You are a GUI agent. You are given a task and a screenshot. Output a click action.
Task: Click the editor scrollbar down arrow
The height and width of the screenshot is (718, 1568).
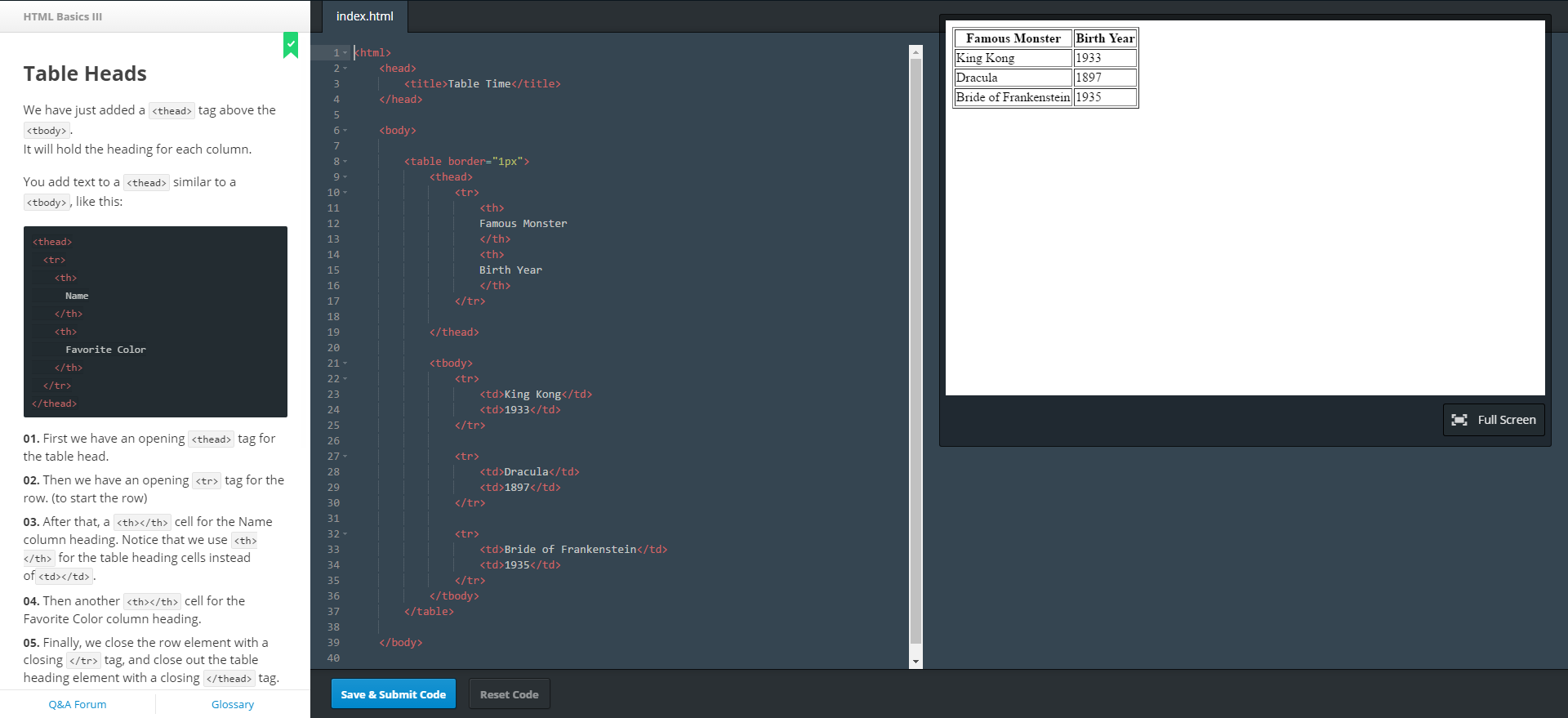[x=915, y=662]
